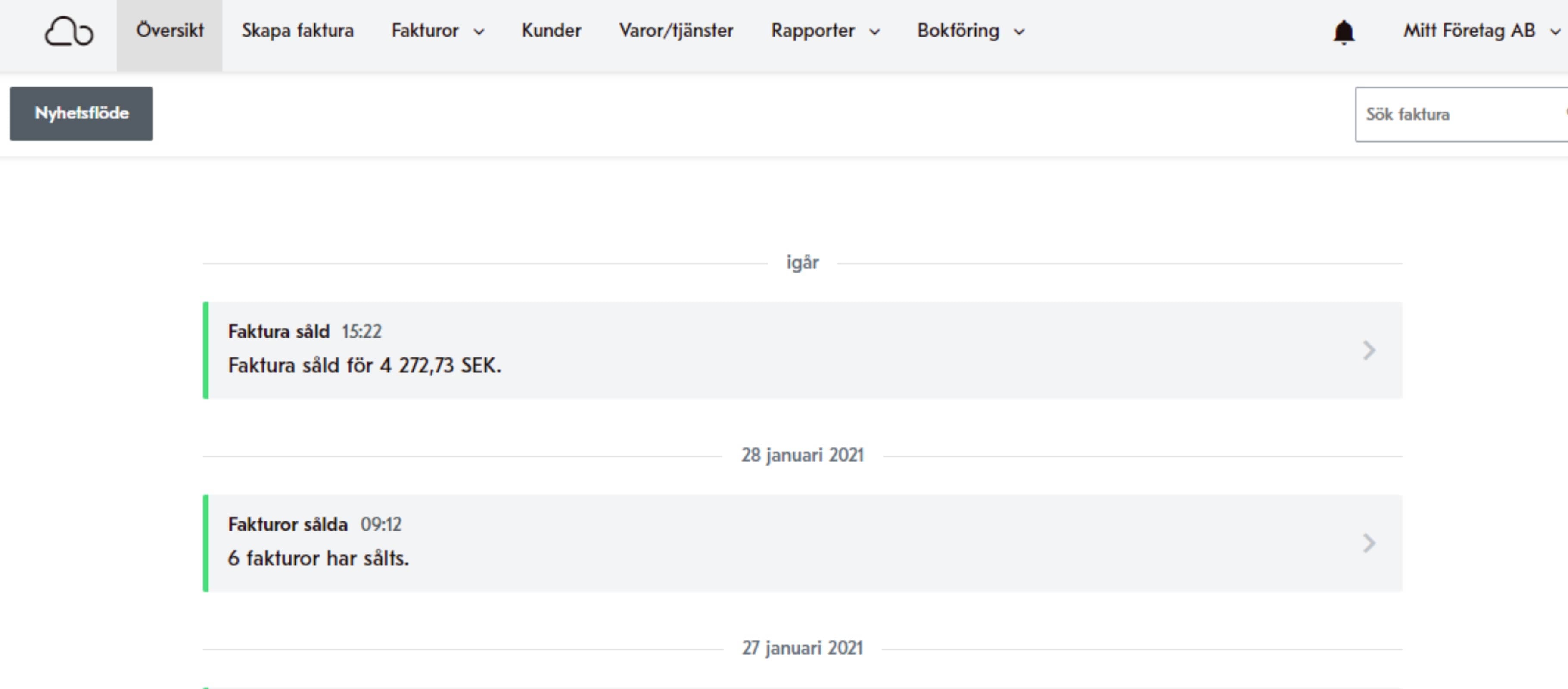Open the 6 fakturor har sålts entry
1568x689 pixels.
pos(802,543)
